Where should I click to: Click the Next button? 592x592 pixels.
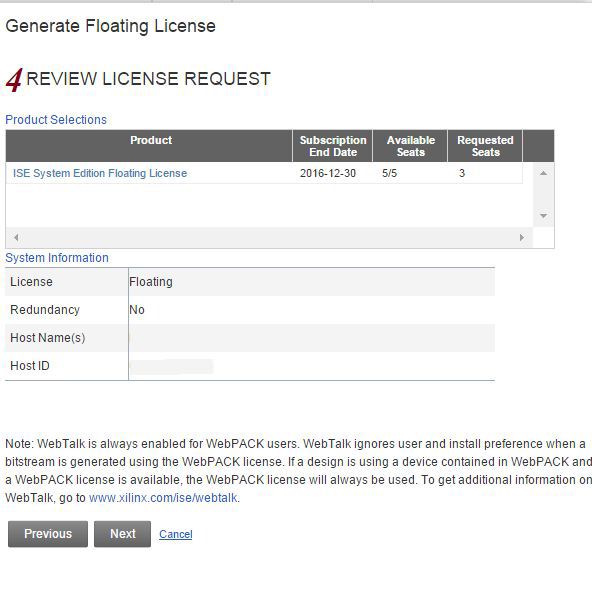click(x=122, y=534)
